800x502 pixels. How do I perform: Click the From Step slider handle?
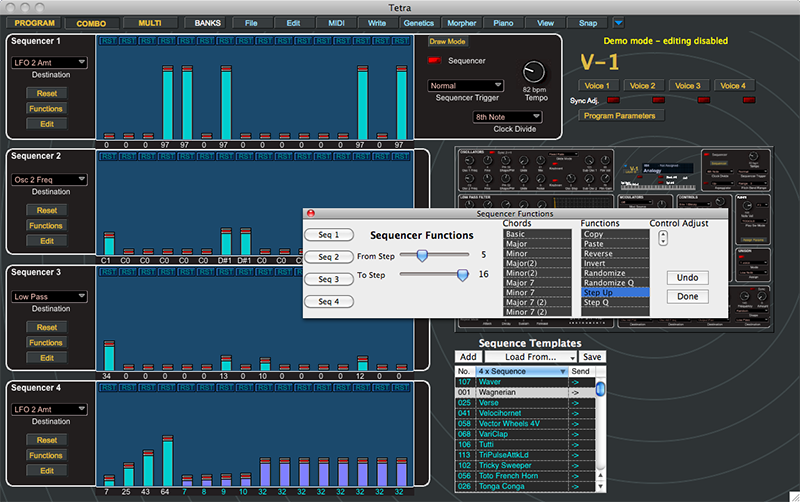422,256
